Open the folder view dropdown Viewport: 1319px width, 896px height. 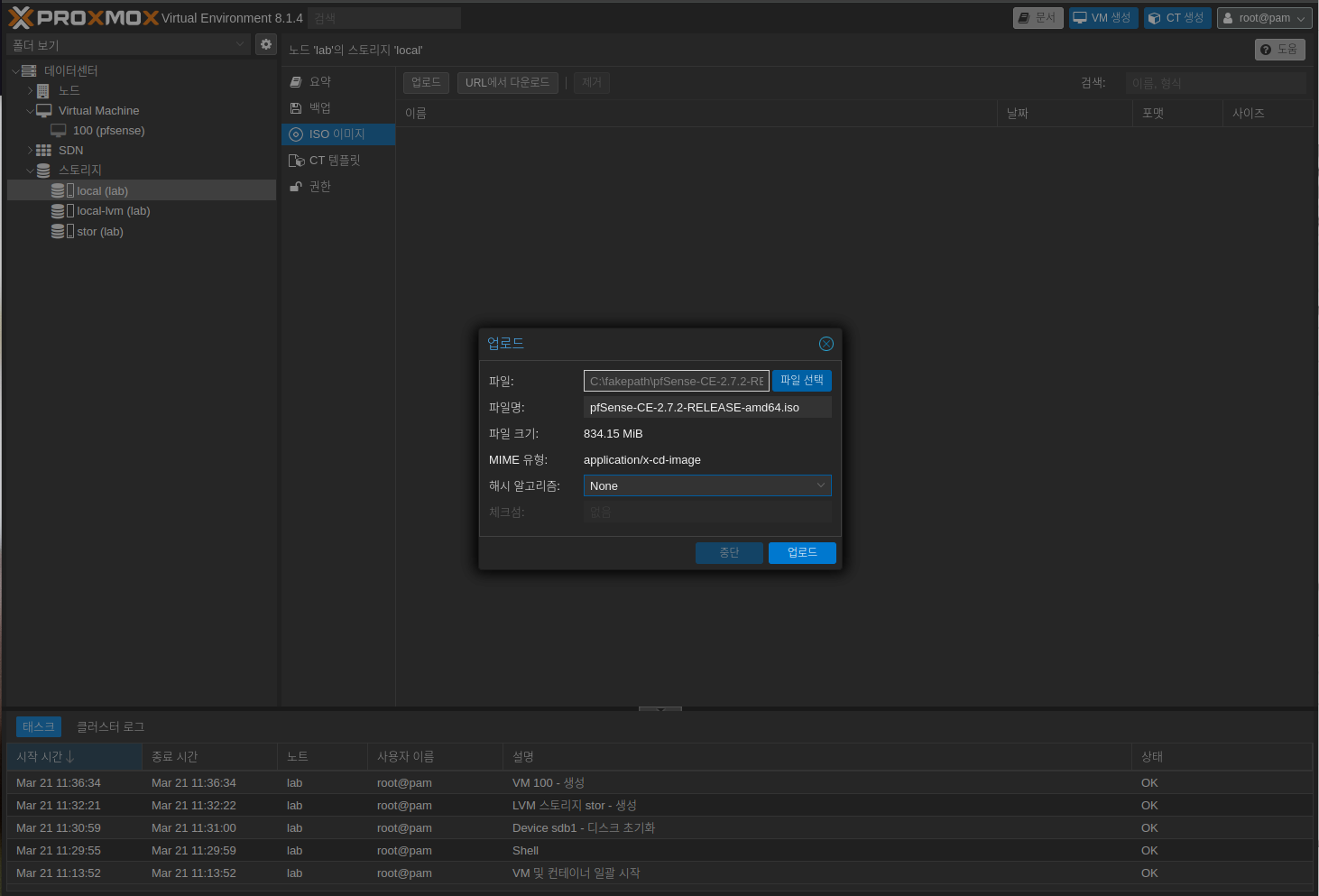(240, 44)
